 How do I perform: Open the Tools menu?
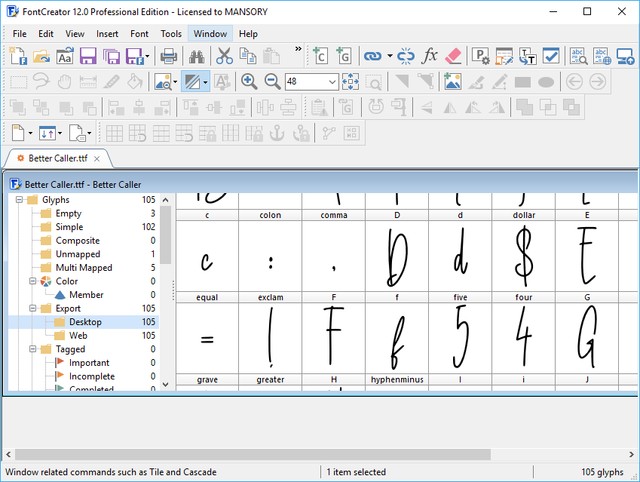click(x=171, y=33)
